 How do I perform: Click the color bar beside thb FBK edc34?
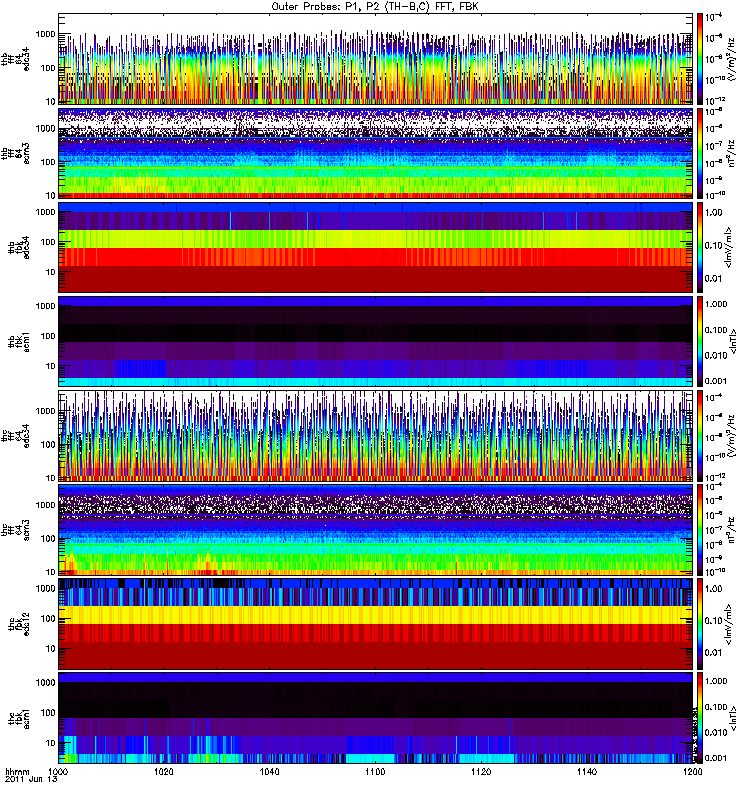point(701,247)
